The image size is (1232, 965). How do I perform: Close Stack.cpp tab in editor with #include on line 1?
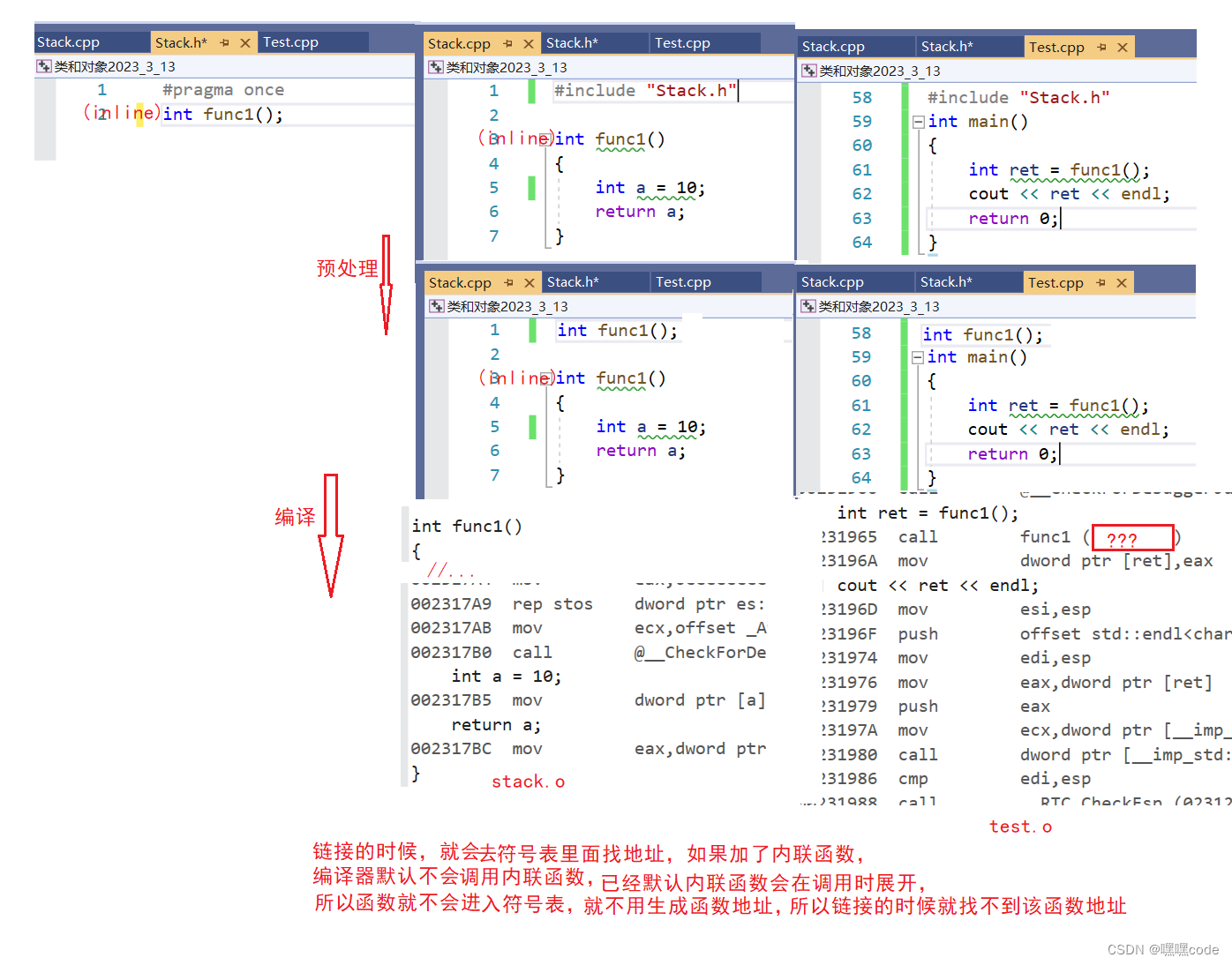pyautogui.click(x=529, y=43)
